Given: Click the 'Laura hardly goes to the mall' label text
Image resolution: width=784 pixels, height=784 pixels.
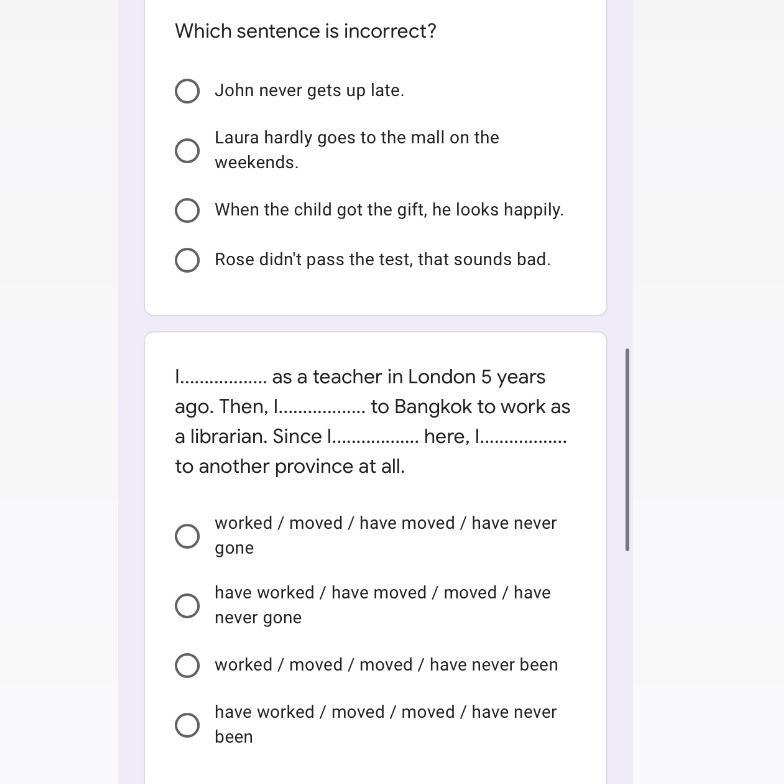Looking at the screenshot, I should click(x=356, y=149).
